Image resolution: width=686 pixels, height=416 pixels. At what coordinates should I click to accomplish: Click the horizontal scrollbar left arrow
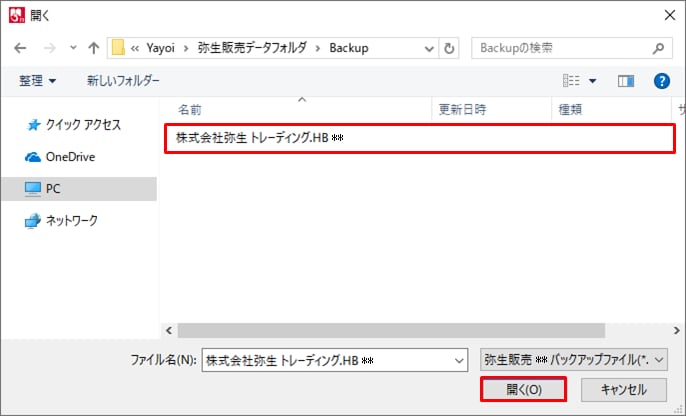(169, 331)
